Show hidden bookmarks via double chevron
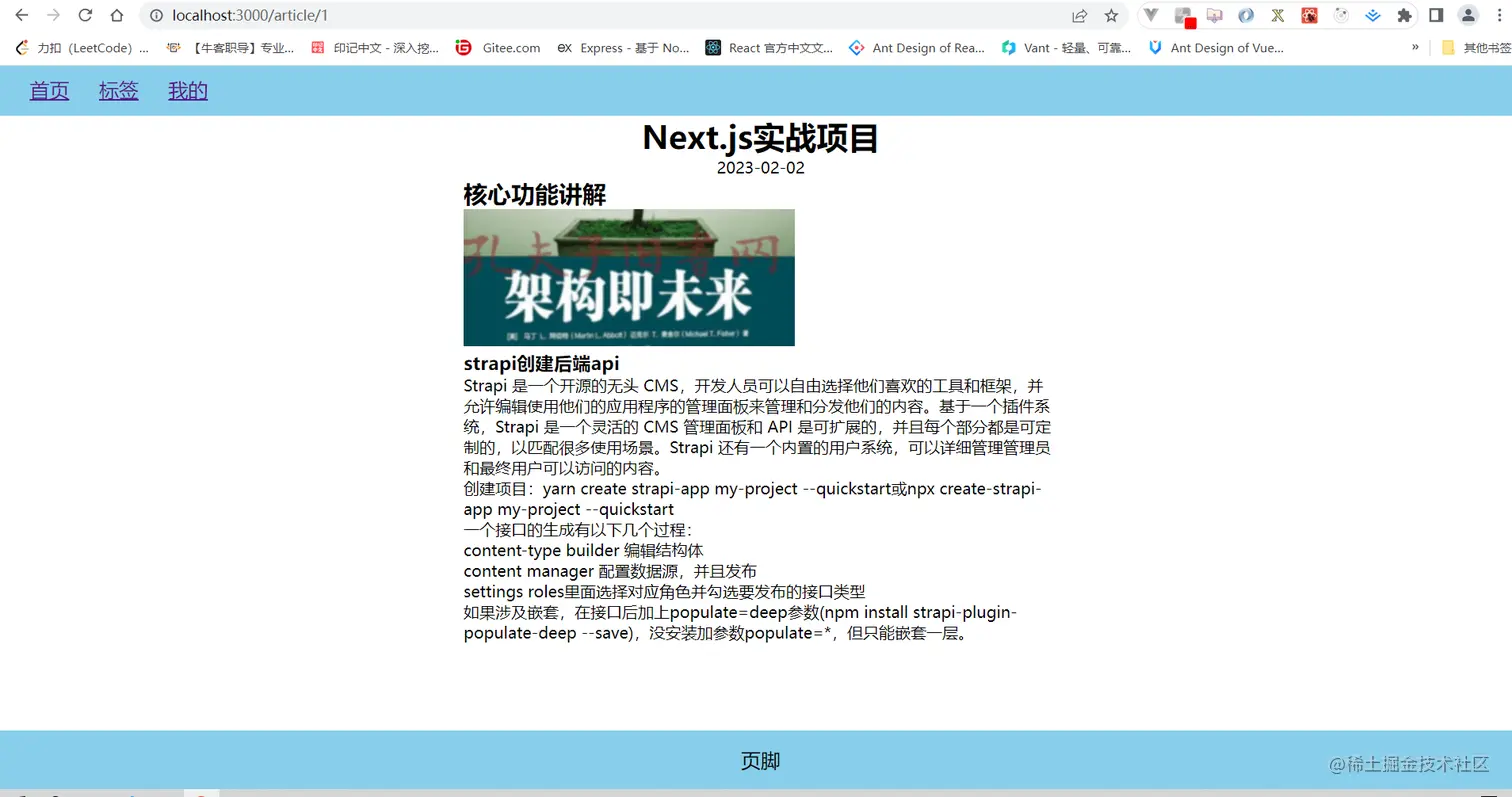 [1415, 47]
